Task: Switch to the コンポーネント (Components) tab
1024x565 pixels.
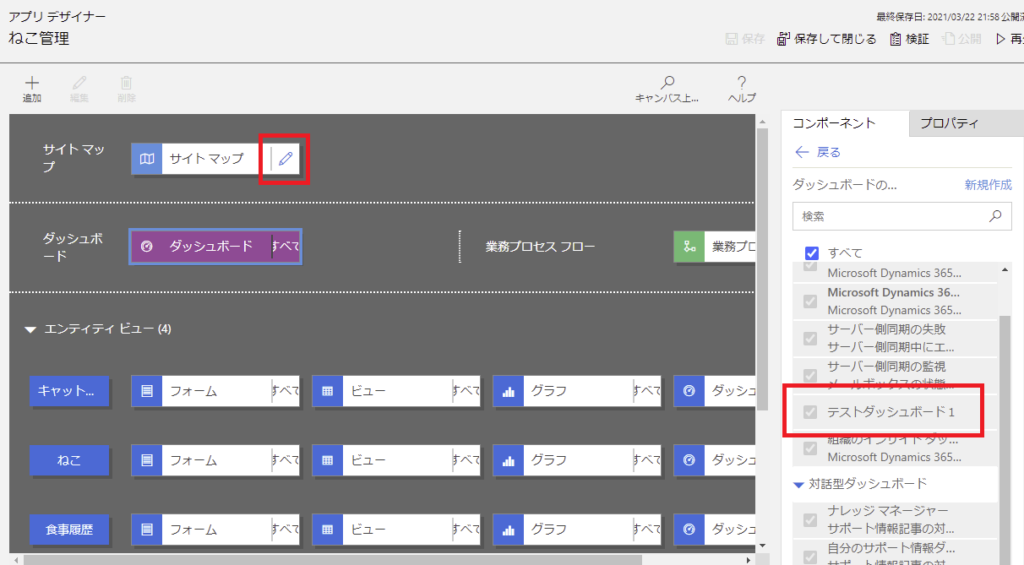Action: point(845,123)
